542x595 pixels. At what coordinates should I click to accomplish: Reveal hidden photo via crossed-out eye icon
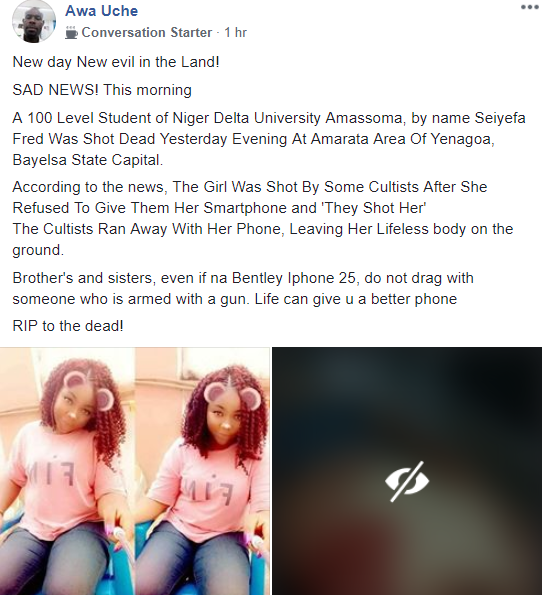tap(407, 481)
